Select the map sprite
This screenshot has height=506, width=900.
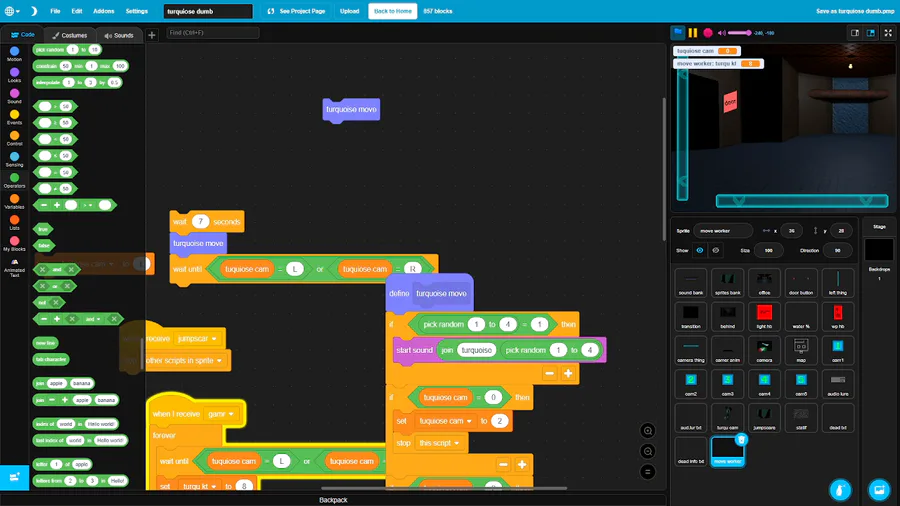[x=801, y=351]
